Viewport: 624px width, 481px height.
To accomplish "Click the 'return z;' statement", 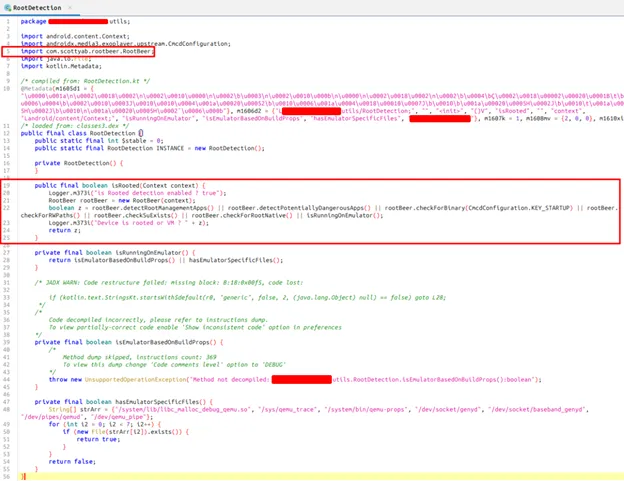I will [x=64, y=230].
